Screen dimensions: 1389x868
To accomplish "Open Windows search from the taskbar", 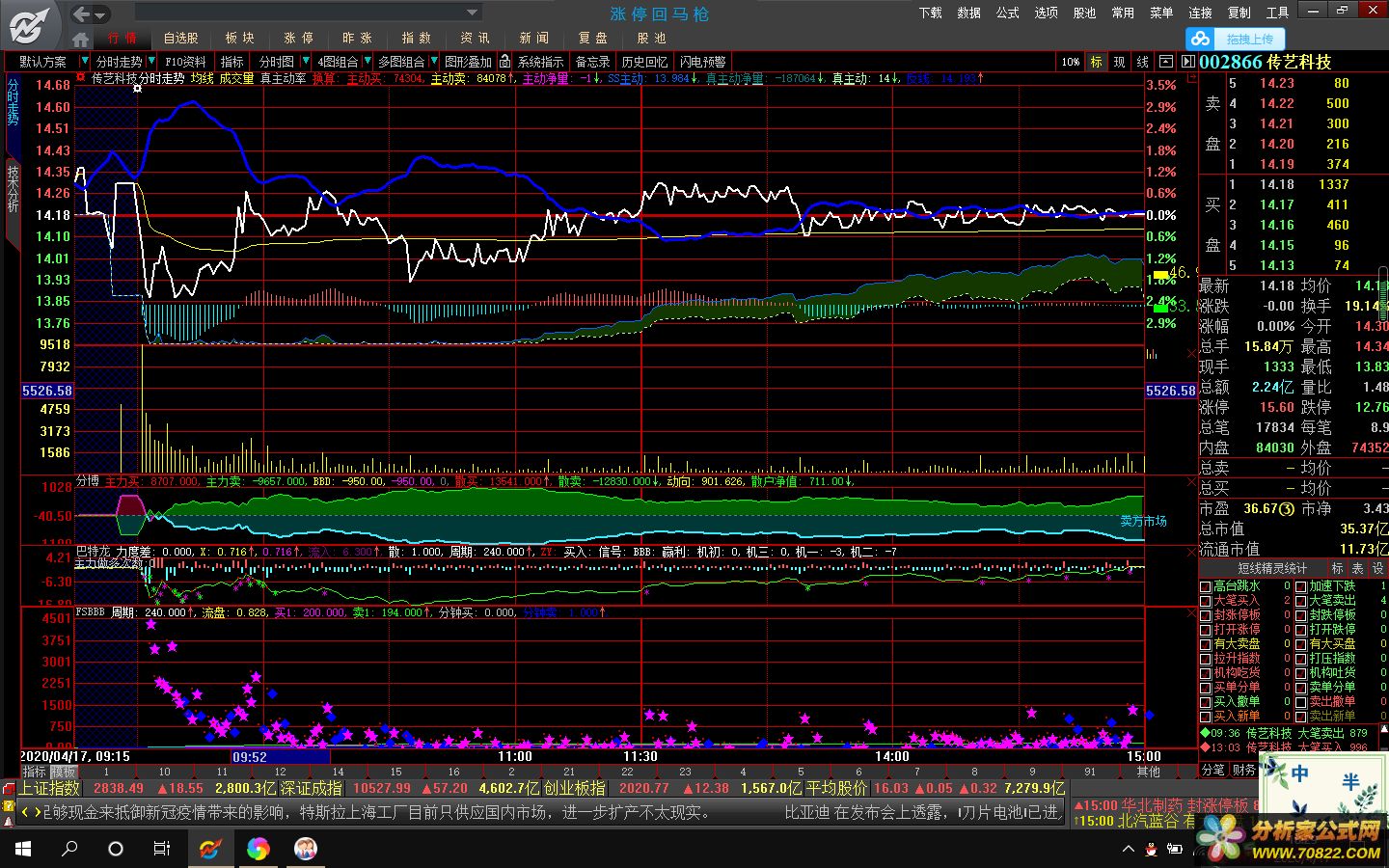I will [69, 849].
